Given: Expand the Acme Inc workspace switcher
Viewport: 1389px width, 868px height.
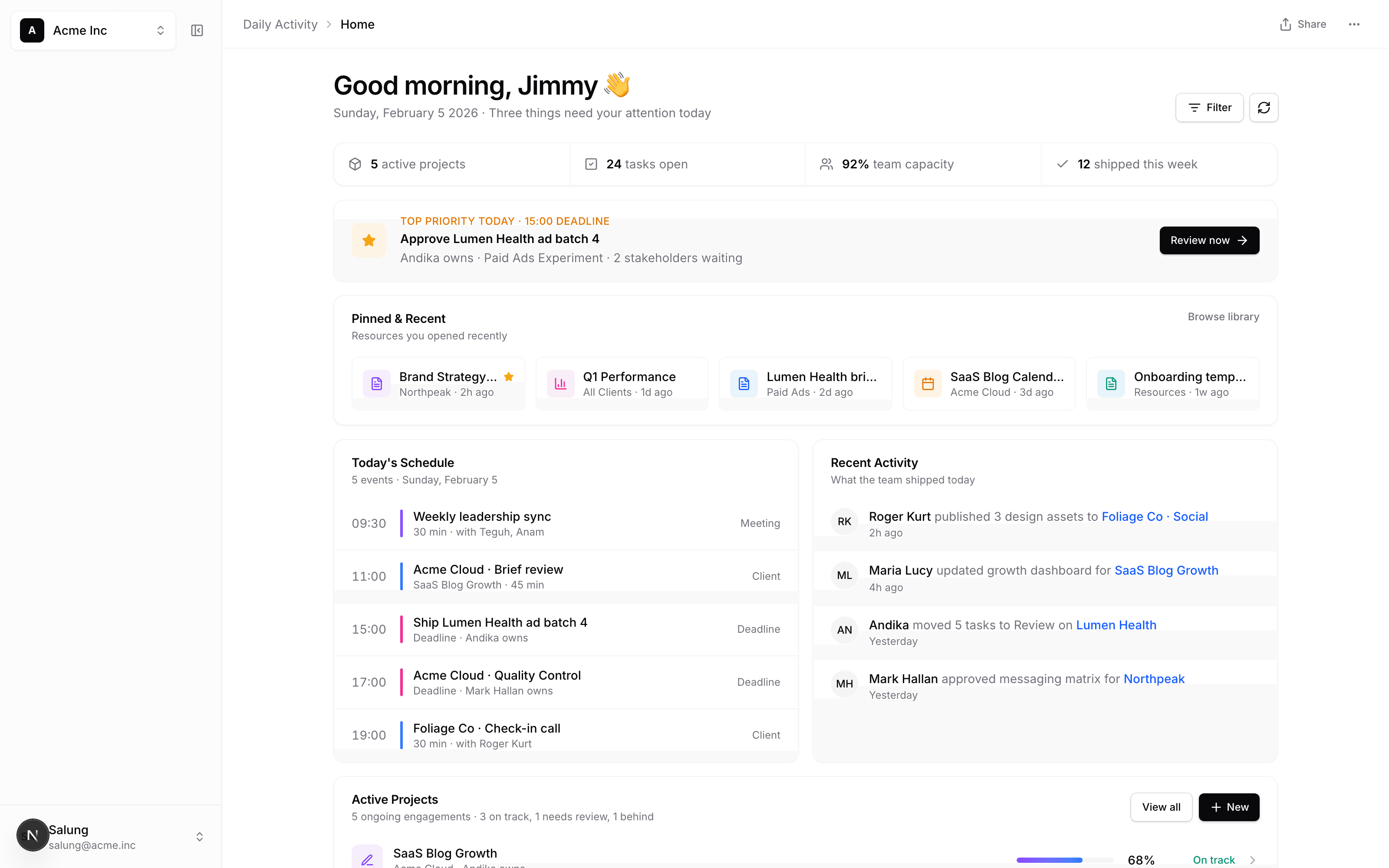Looking at the screenshot, I should 93,30.
